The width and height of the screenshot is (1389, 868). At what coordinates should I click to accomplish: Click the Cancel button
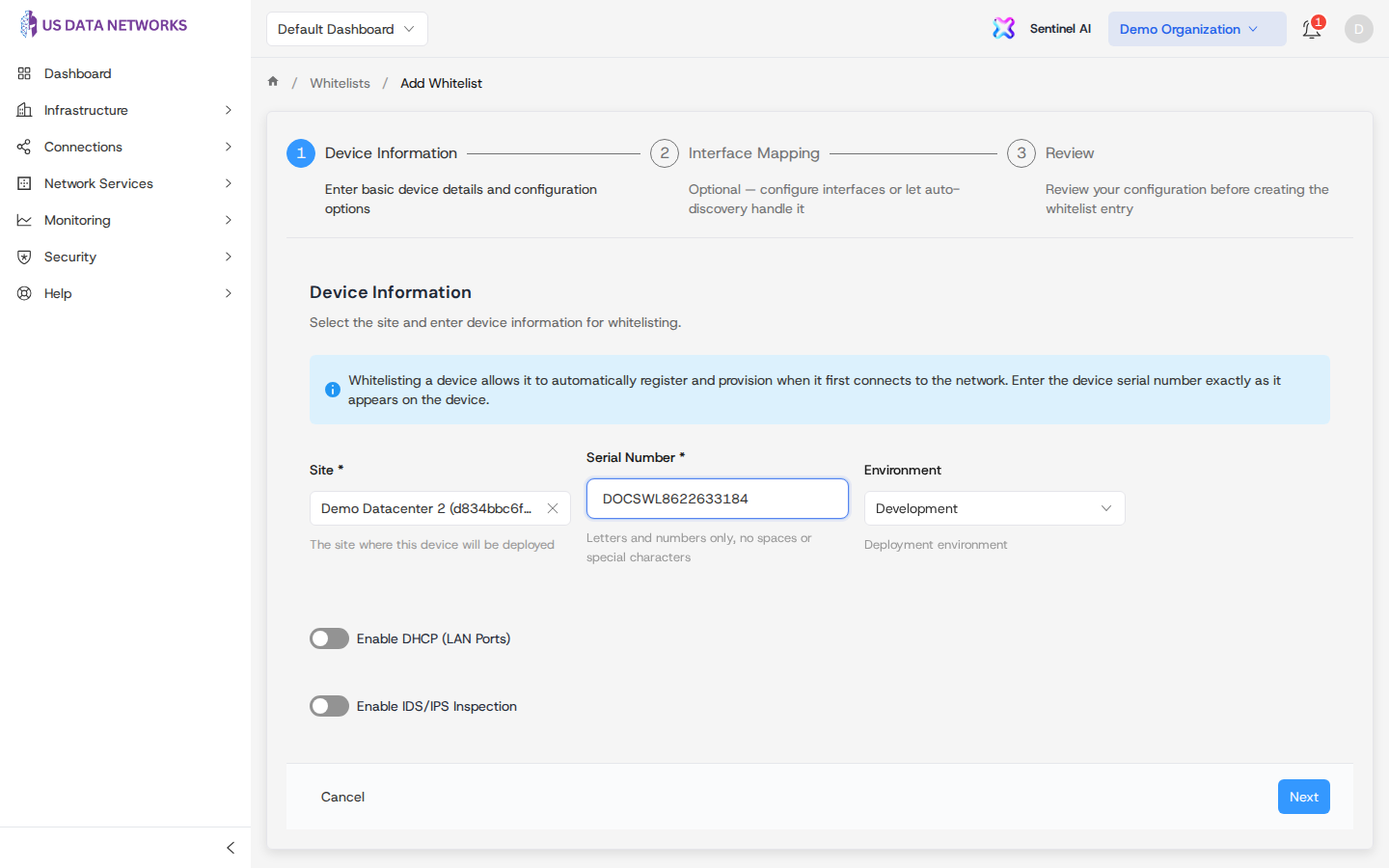click(342, 797)
